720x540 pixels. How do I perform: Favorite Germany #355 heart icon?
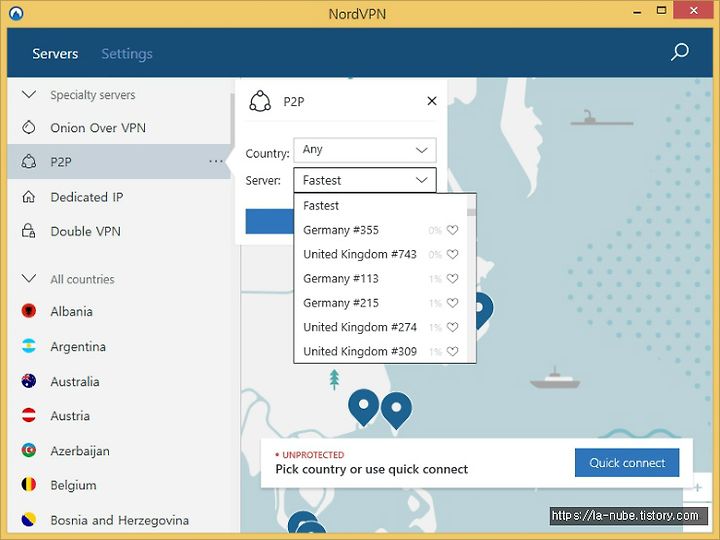point(453,230)
